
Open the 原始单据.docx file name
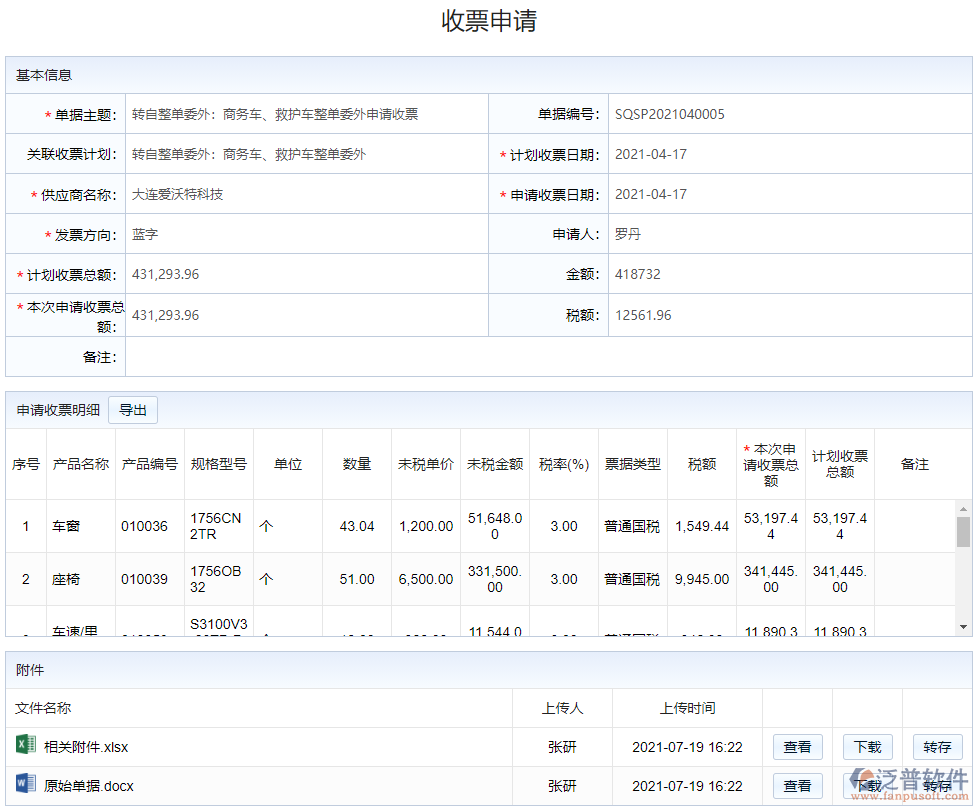[89, 786]
